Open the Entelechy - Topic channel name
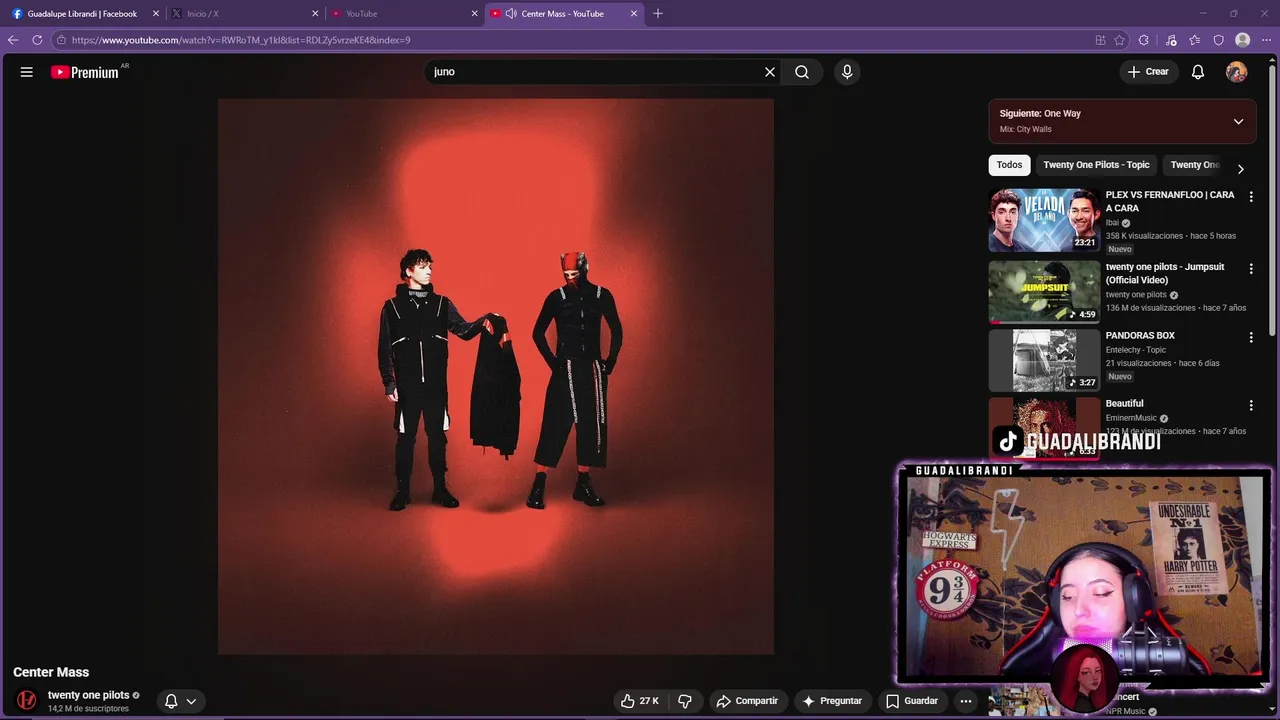1280x720 pixels. pos(1136,350)
